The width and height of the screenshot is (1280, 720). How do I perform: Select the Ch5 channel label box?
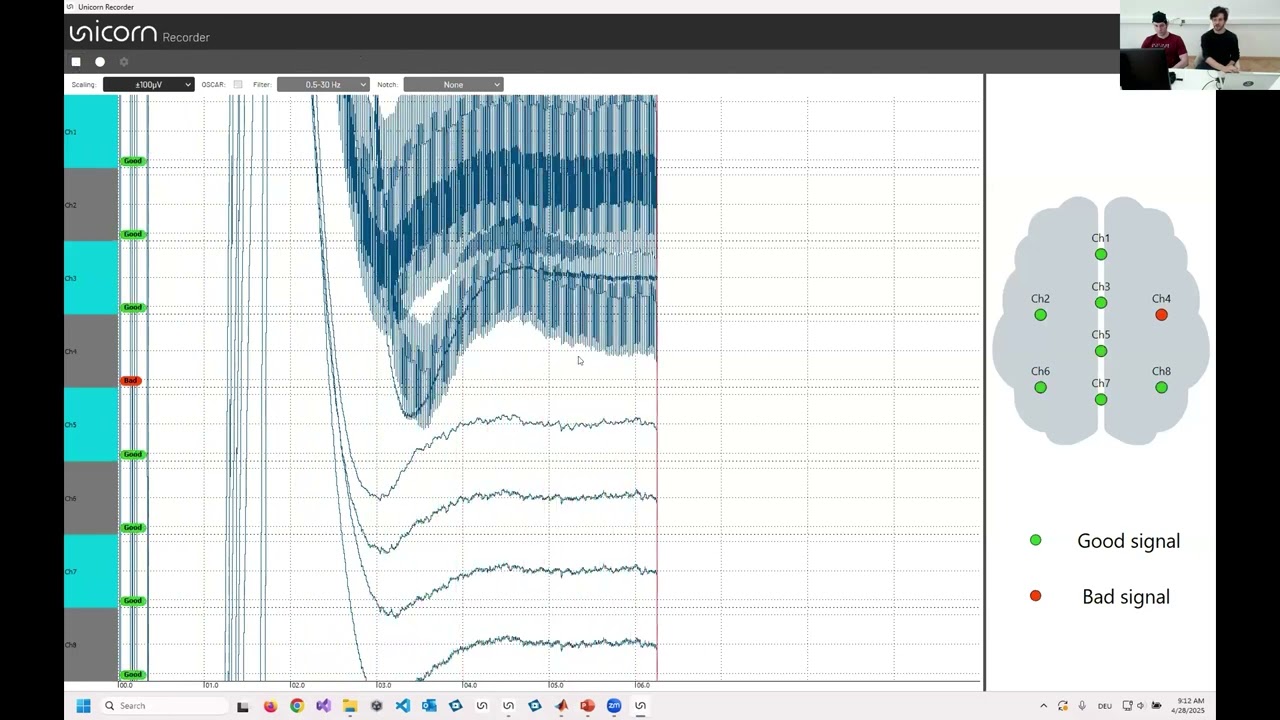91,424
